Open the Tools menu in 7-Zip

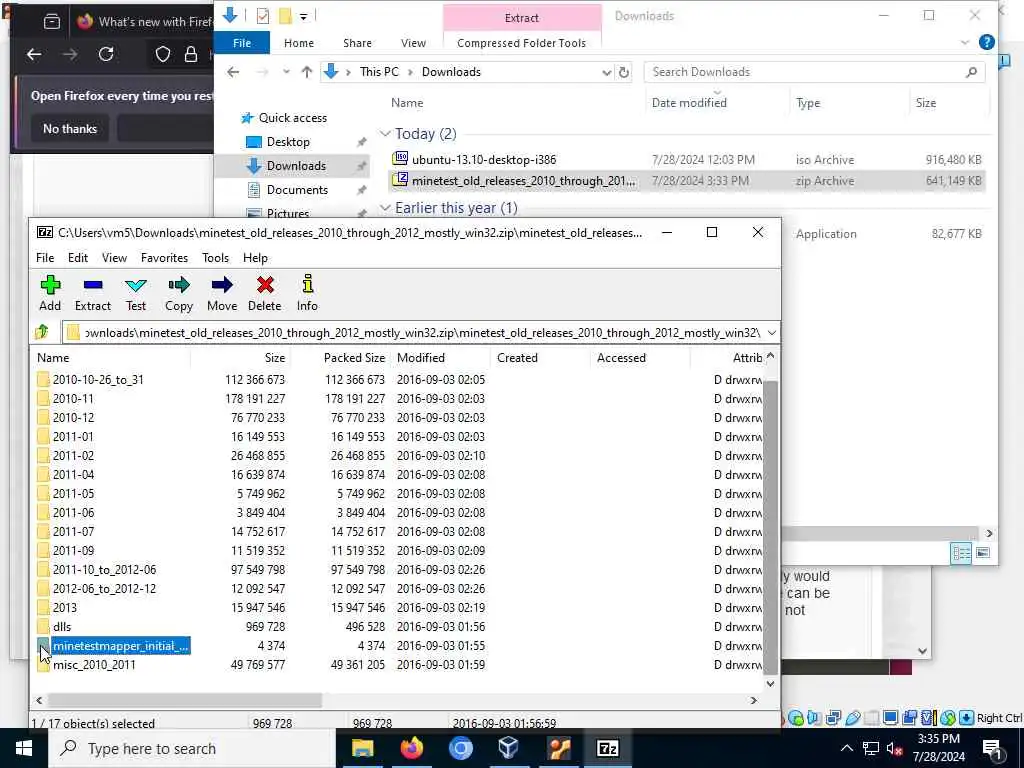(216, 258)
